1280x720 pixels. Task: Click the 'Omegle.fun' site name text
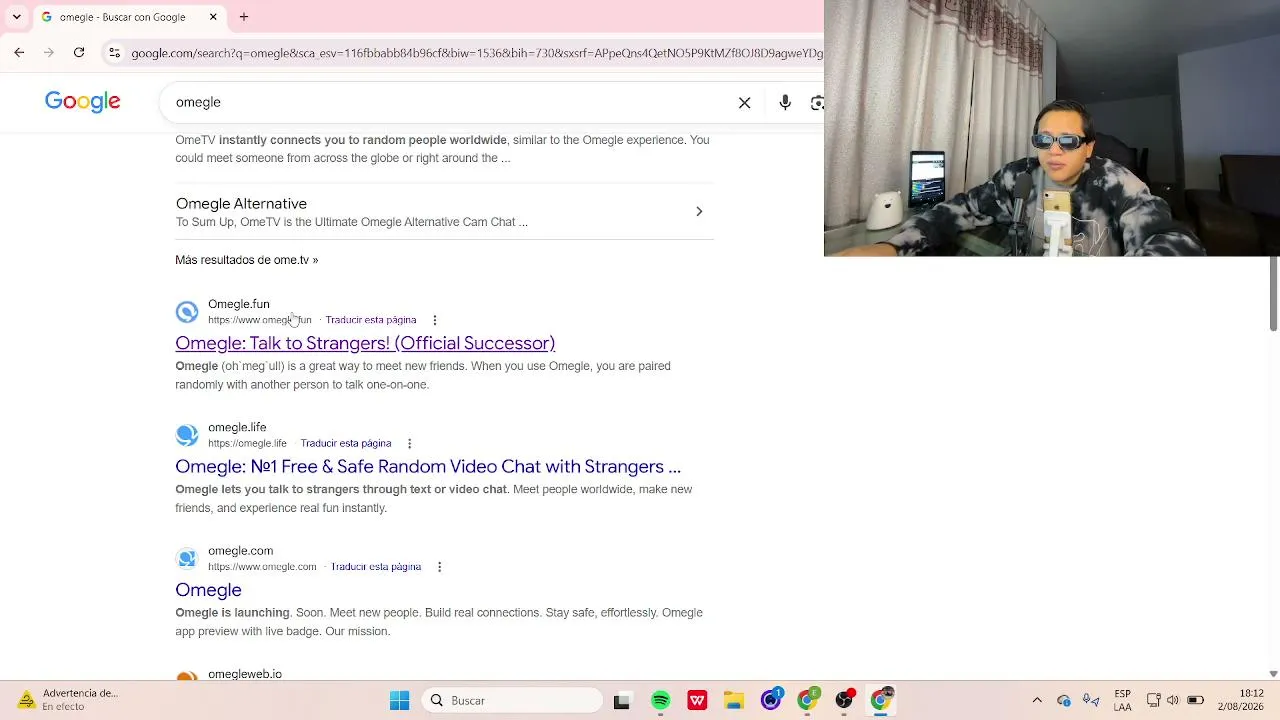coord(239,304)
